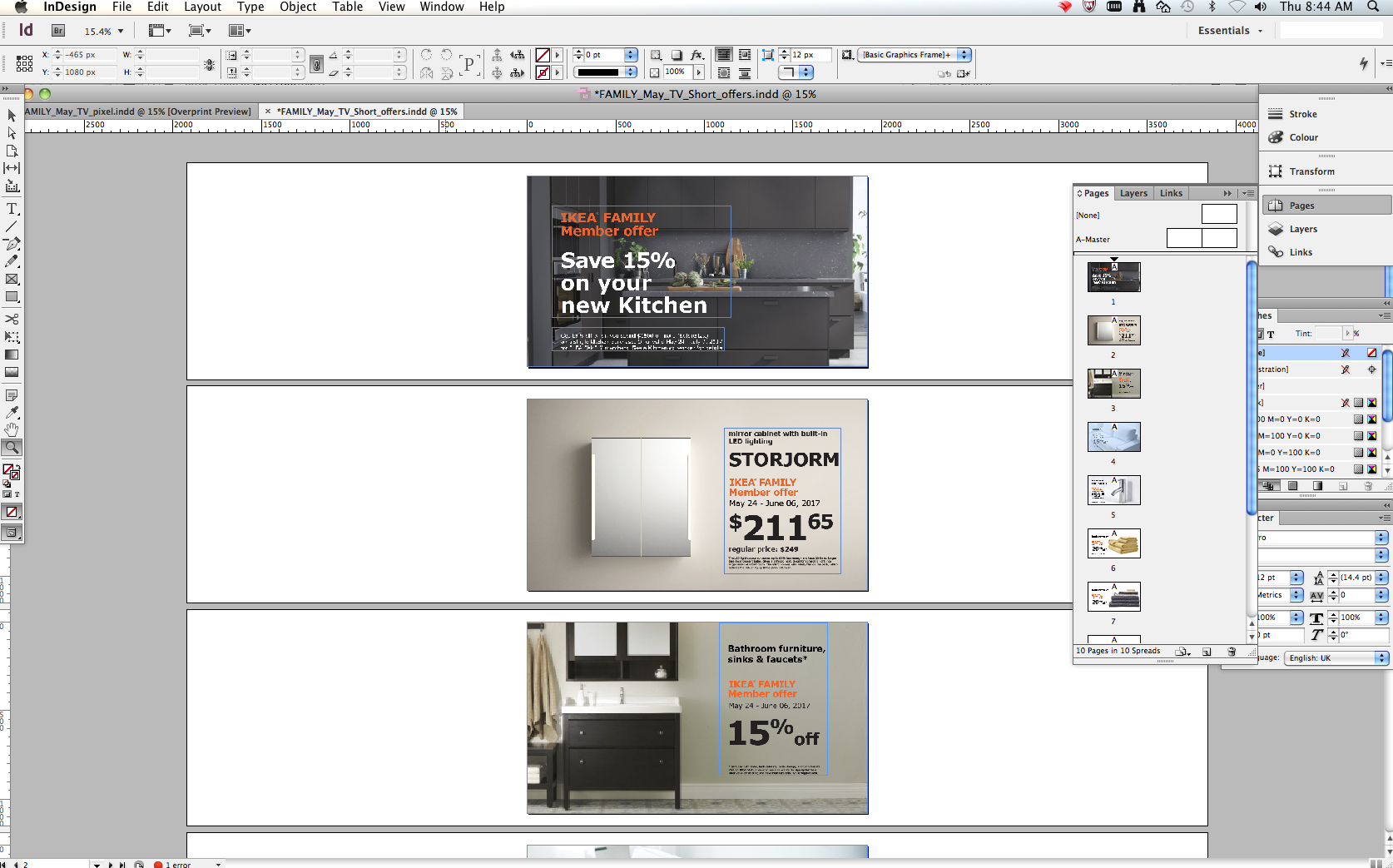This screenshot has height=868, width=1393.
Task: Collapse the Pages panel with double arrows
Action: coord(1227,193)
